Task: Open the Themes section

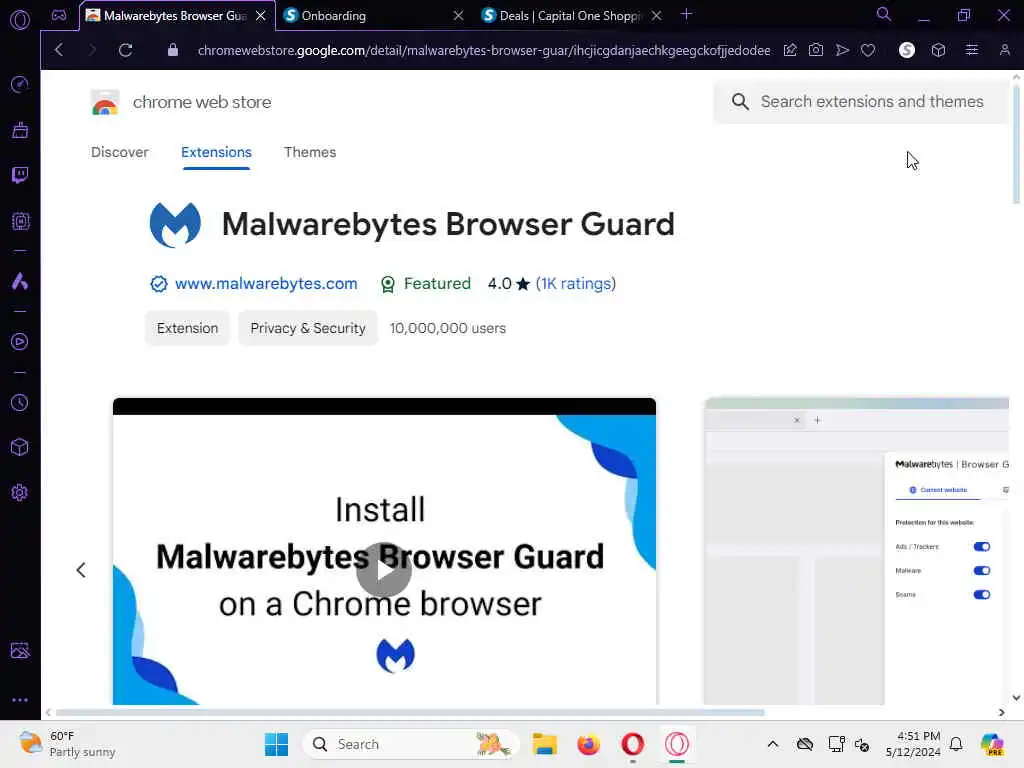Action: [310, 152]
